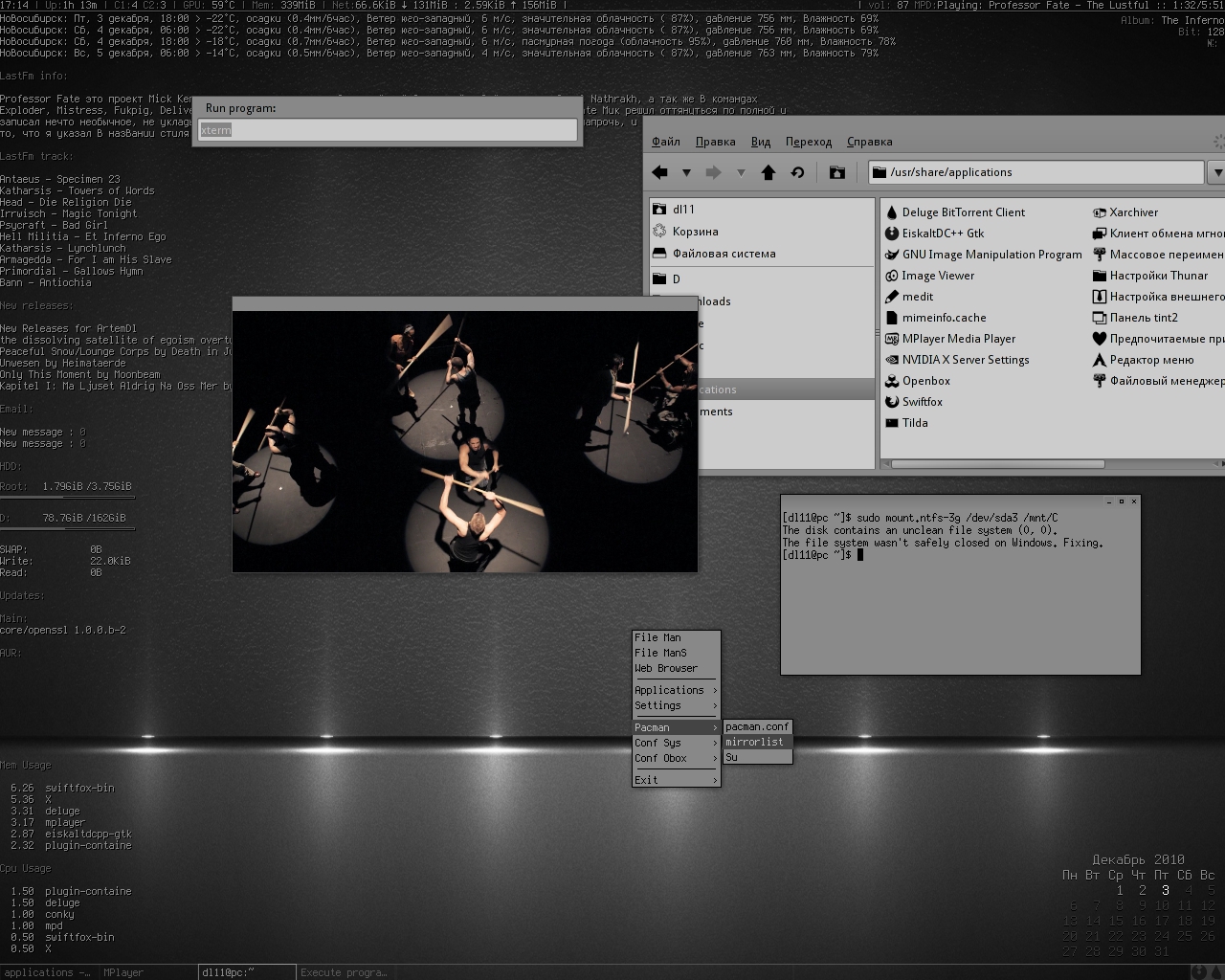Open home folder via toolbar icon
The width and height of the screenshot is (1225, 980).
click(x=837, y=172)
